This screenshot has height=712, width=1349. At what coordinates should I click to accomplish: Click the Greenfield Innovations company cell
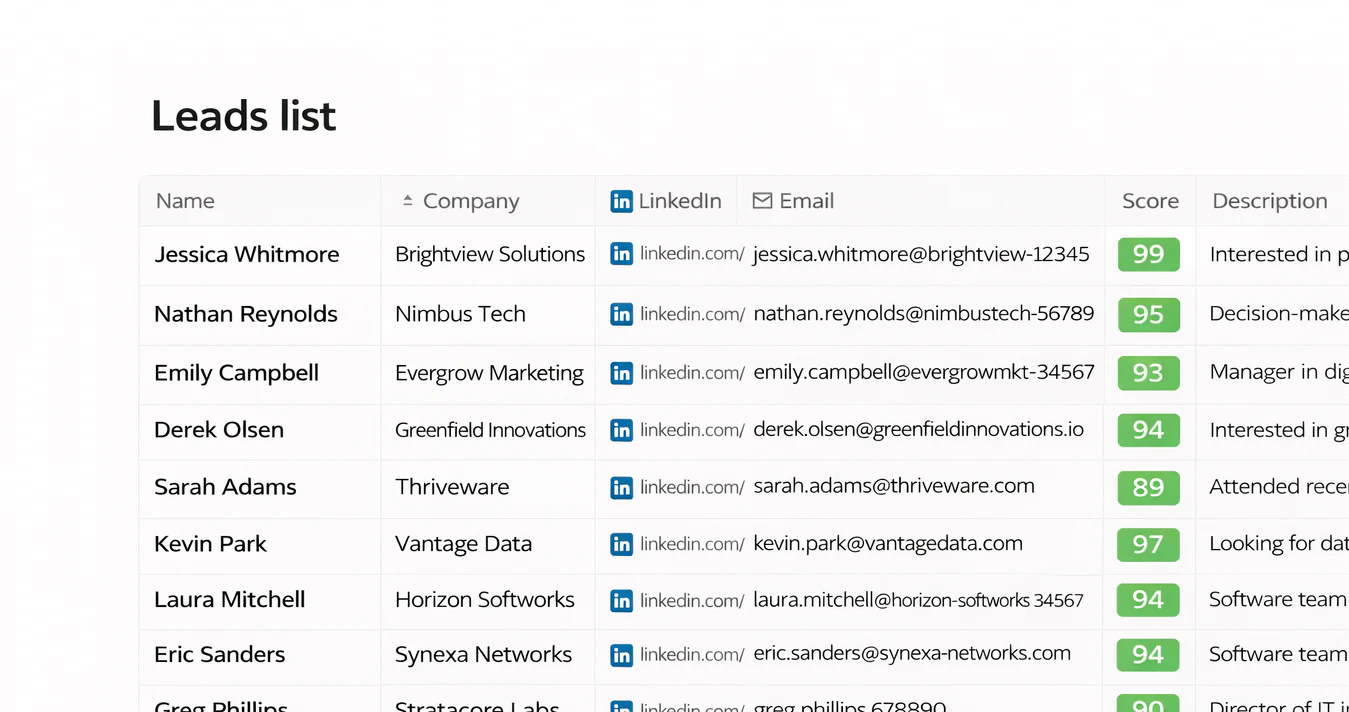coord(490,430)
